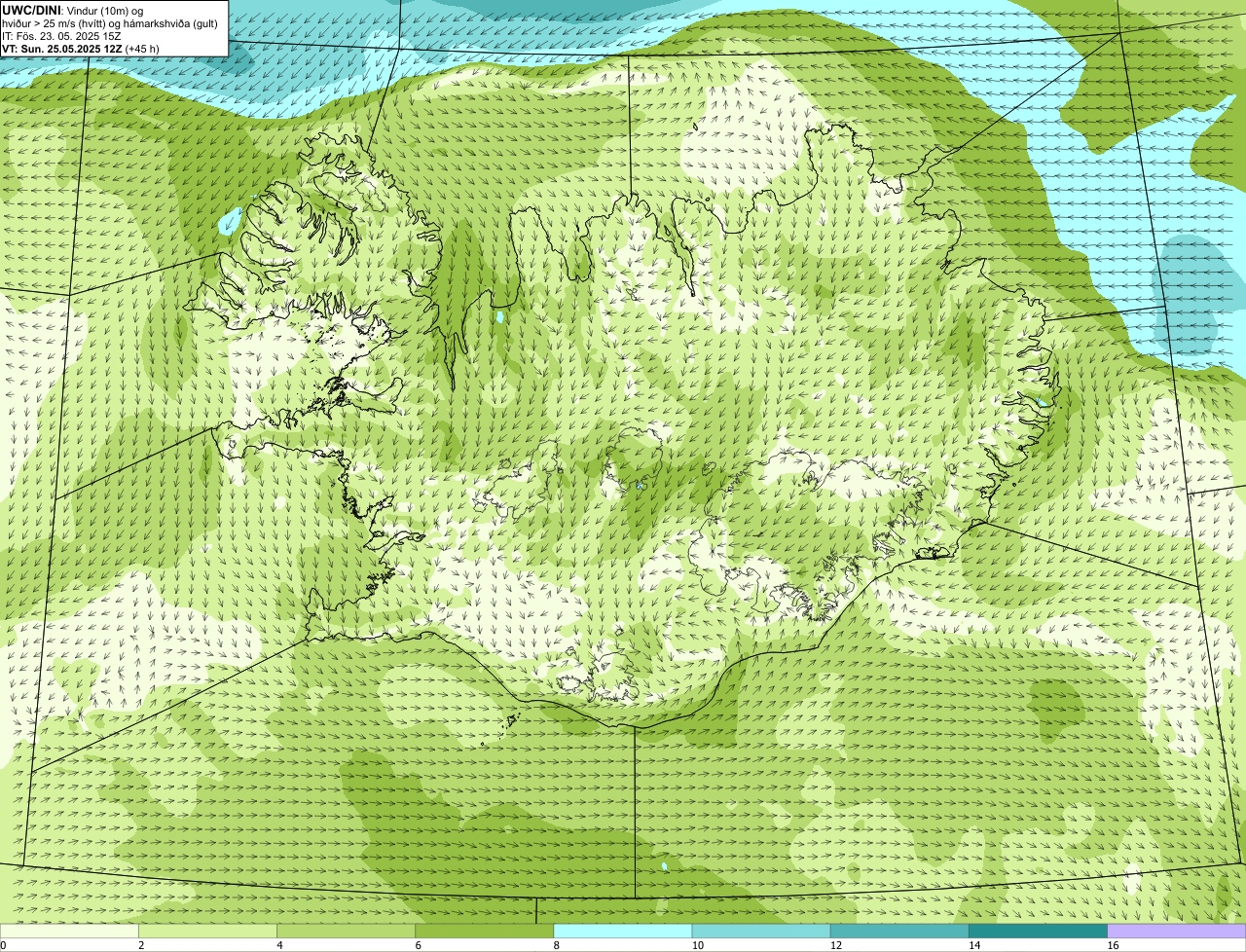Click the 'UWC/DINI' model title text
Viewport: 1246px width, 952px height.
pos(31,10)
